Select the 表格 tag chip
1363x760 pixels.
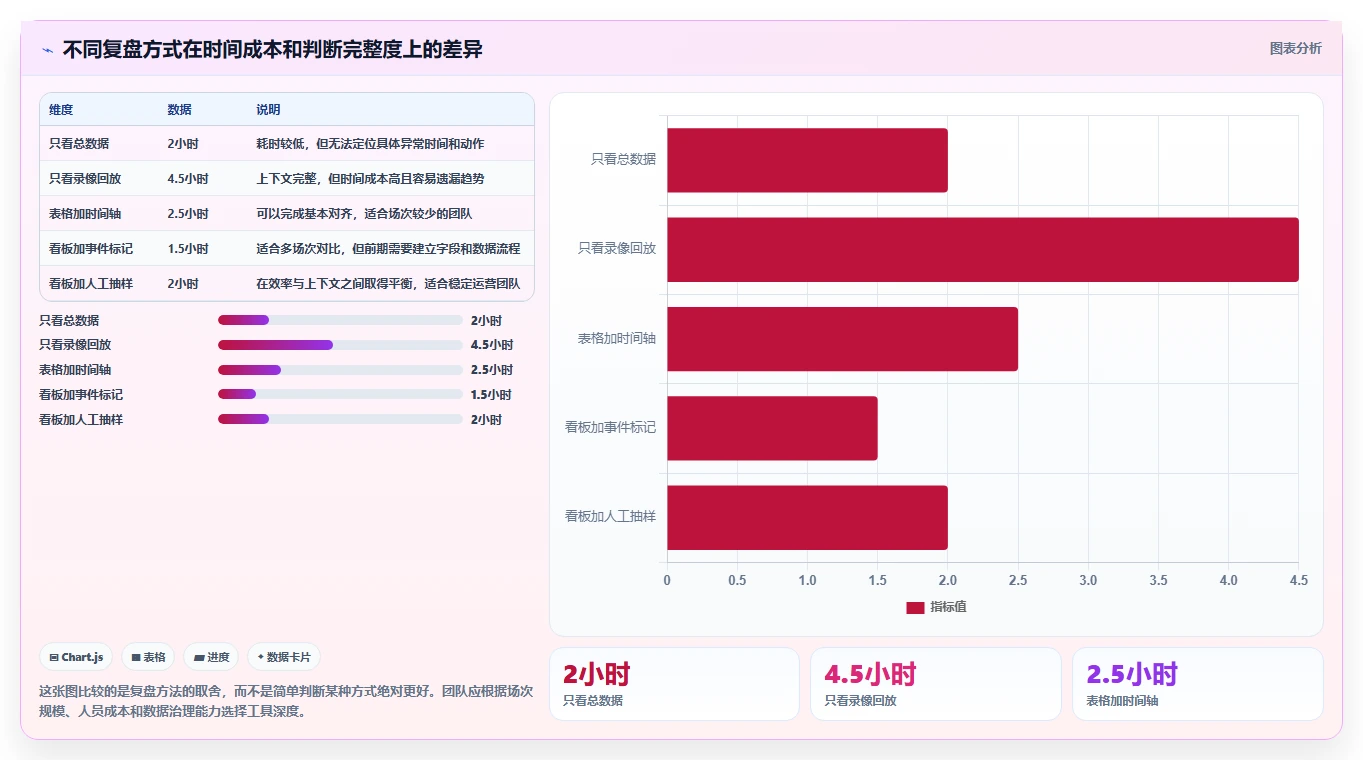[148, 657]
